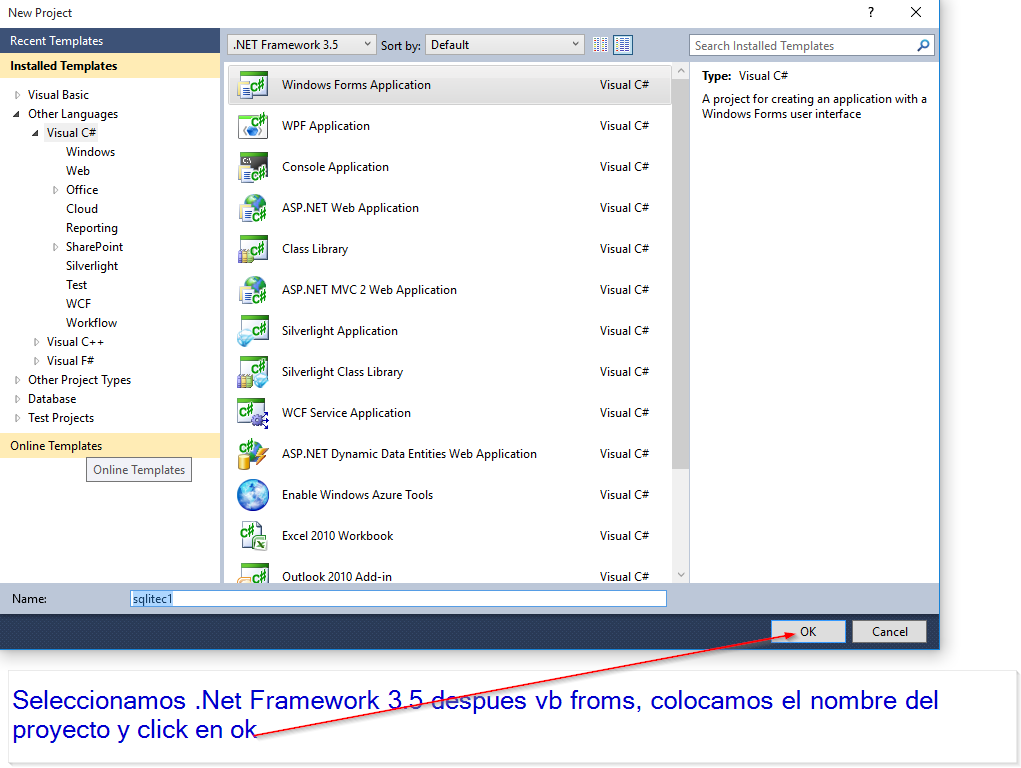1021x768 pixels.
Task: Close the New Project dialog
Action: [x=916, y=12]
